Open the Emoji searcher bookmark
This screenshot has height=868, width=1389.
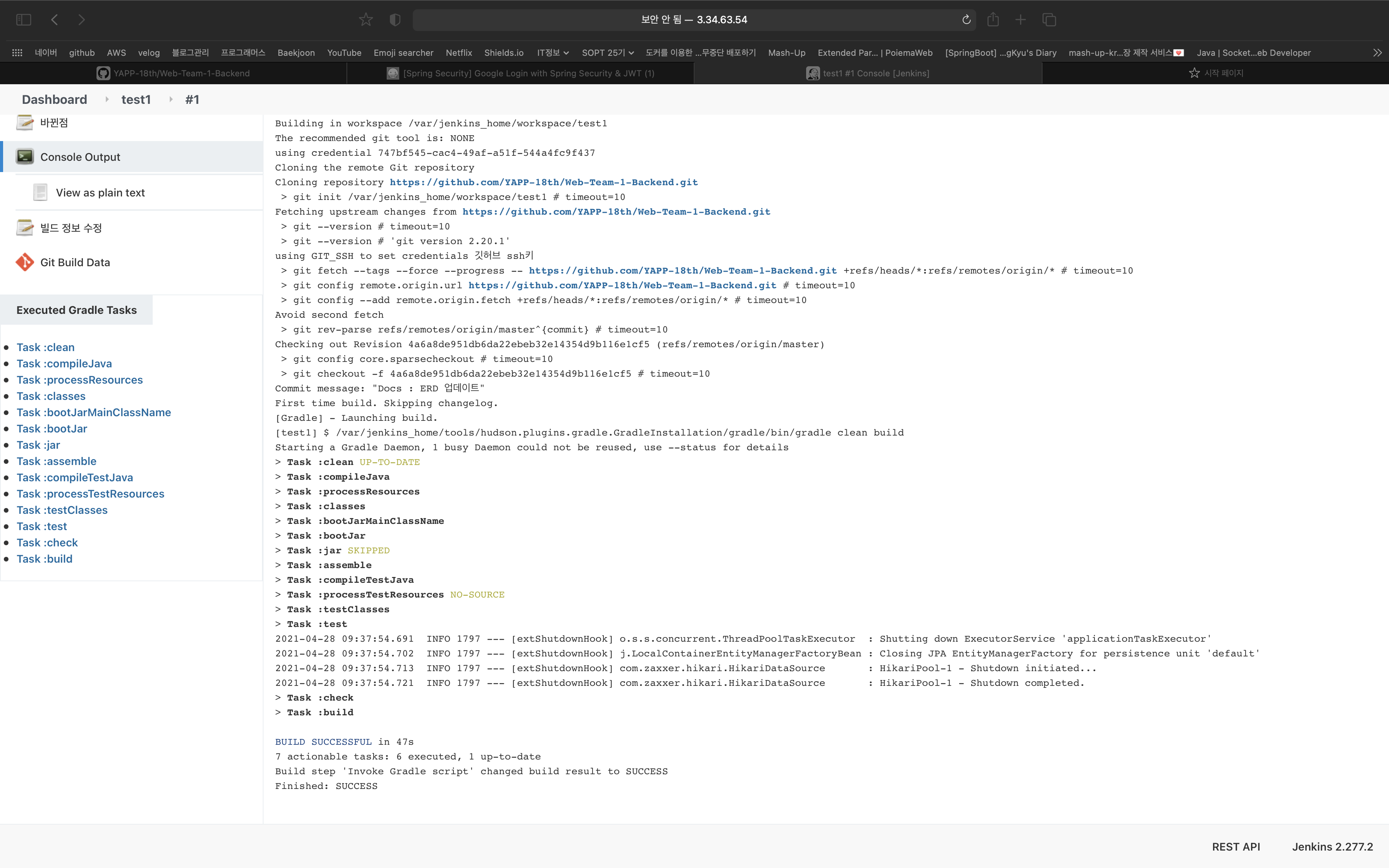pos(403,52)
